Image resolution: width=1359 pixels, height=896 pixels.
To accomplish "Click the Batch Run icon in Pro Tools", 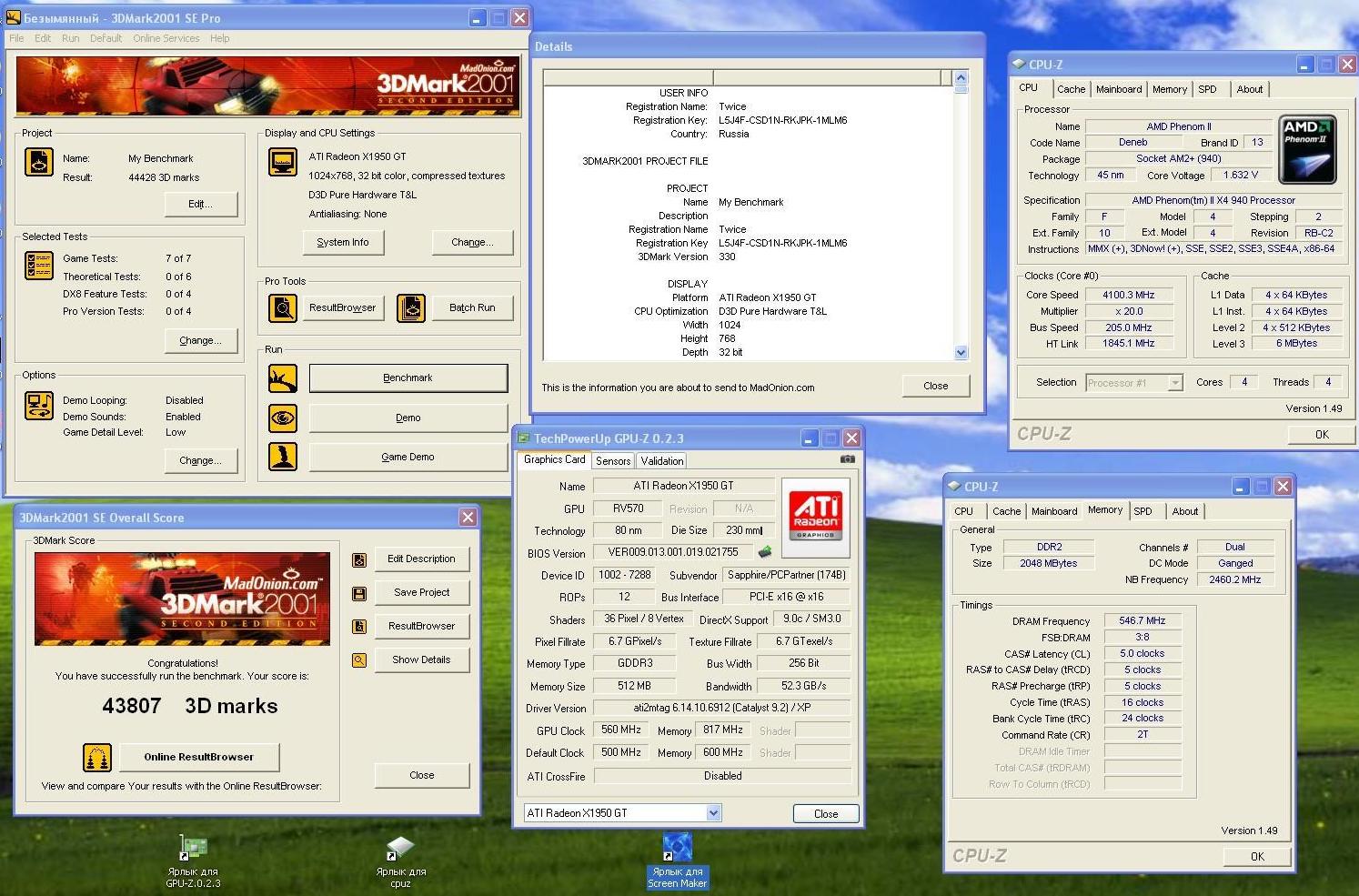I will (x=410, y=308).
